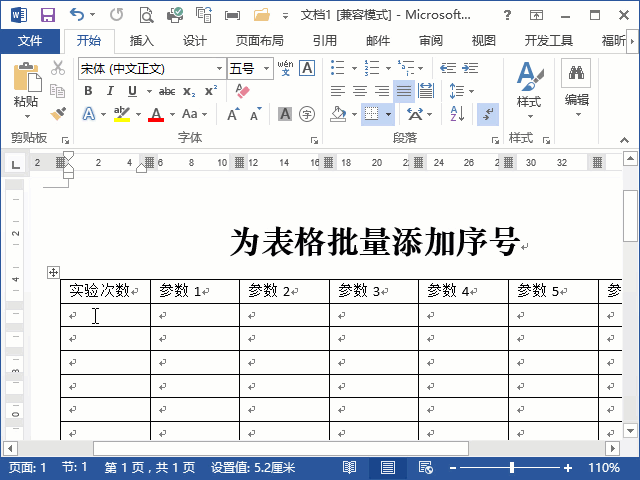This screenshot has width=640, height=480.
Task: Open the 文件 file tab
Action: [x=30, y=40]
